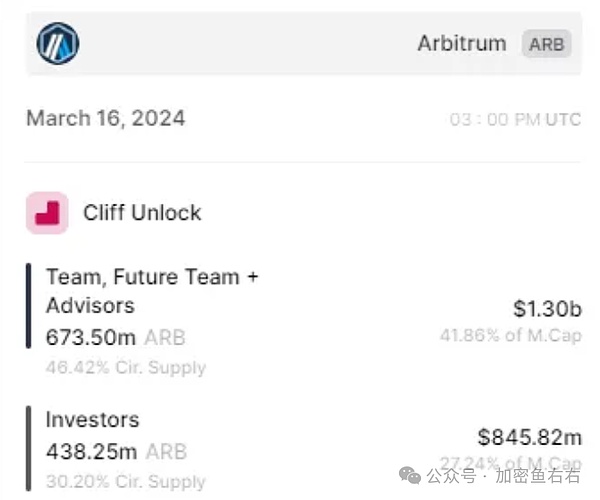Open the Investors allocation entry

coord(92,420)
